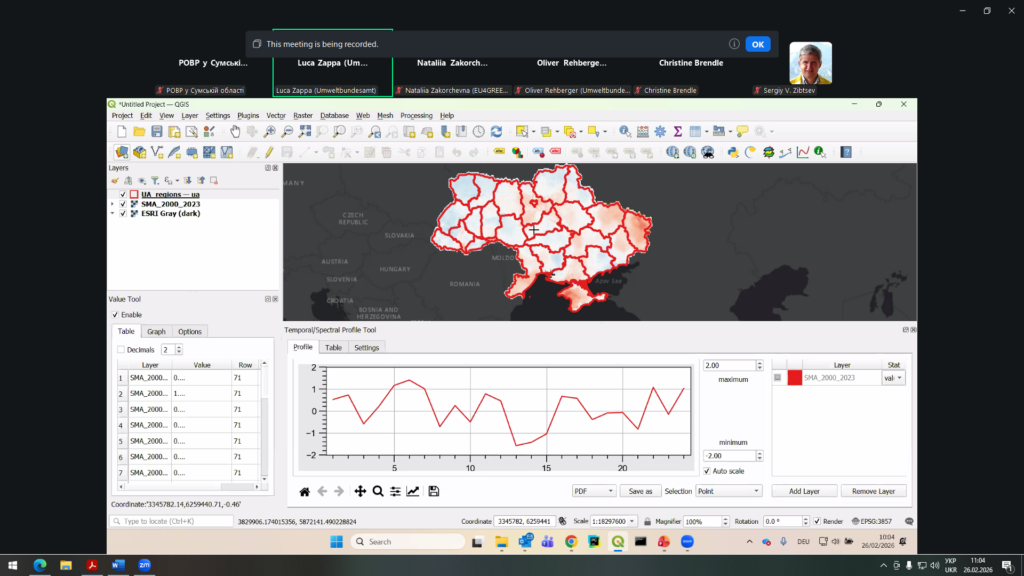
Task: Click the save figure icon below plot
Action: click(x=433, y=491)
